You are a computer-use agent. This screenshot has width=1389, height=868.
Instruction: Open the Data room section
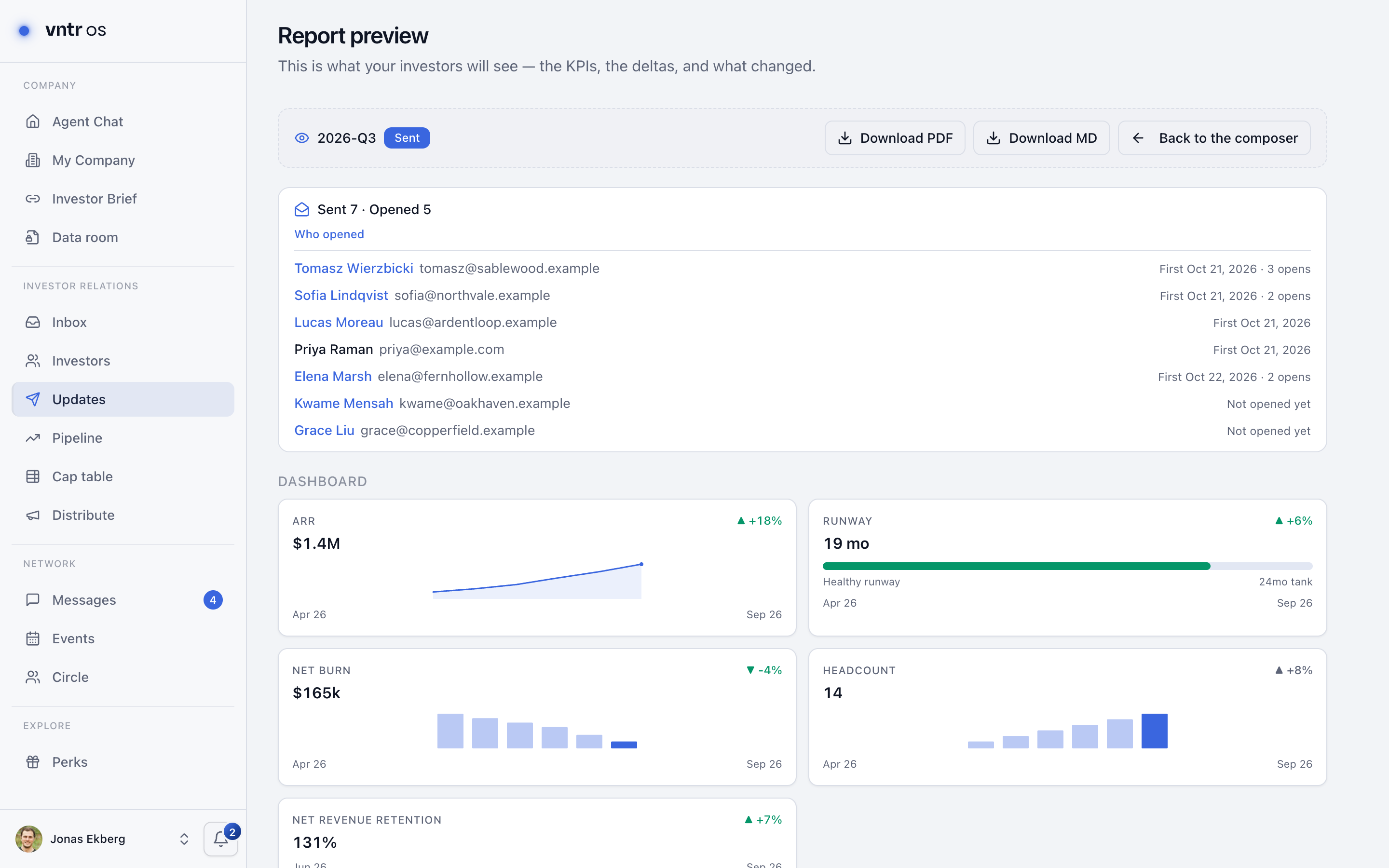[x=123, y=237]
